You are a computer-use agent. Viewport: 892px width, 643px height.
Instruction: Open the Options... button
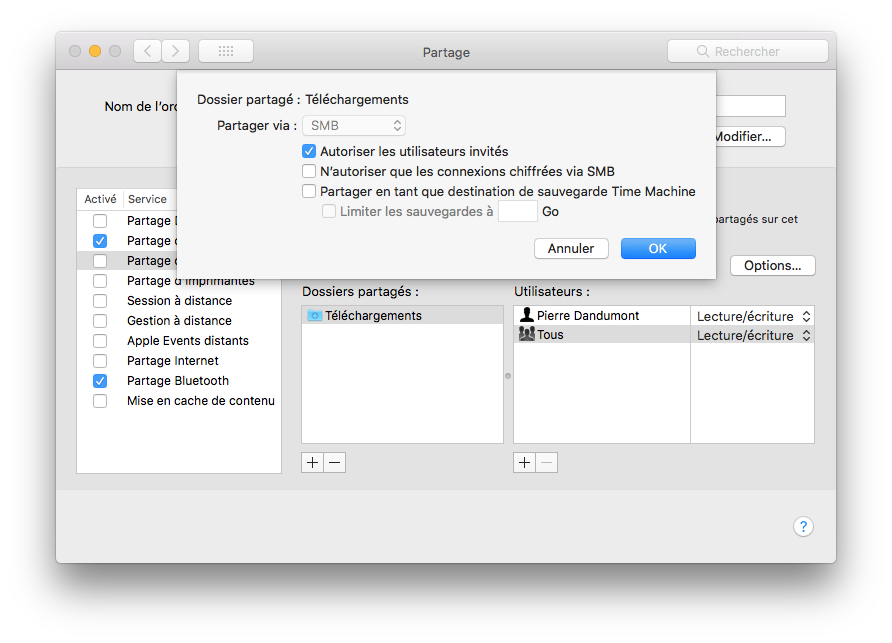773,266
